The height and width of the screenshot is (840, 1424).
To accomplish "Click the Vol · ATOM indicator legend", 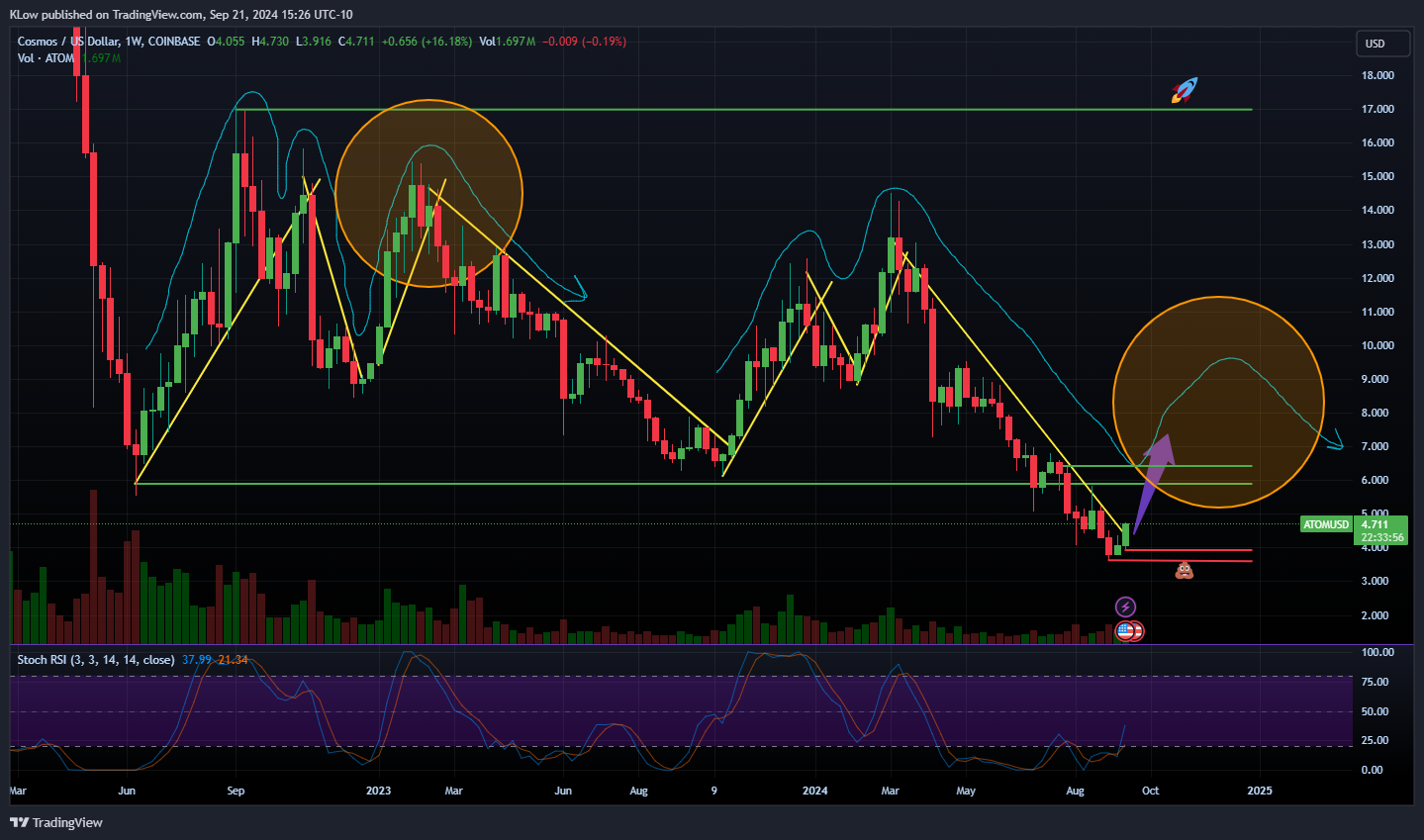I will click(46, 58).
